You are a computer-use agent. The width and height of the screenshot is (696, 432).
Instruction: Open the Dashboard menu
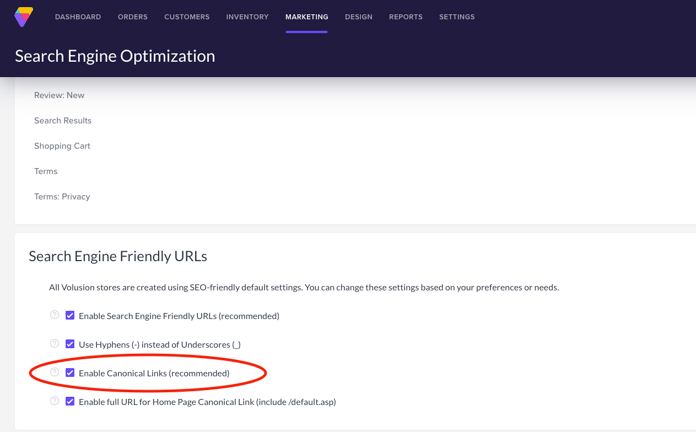tap(78, 17)
